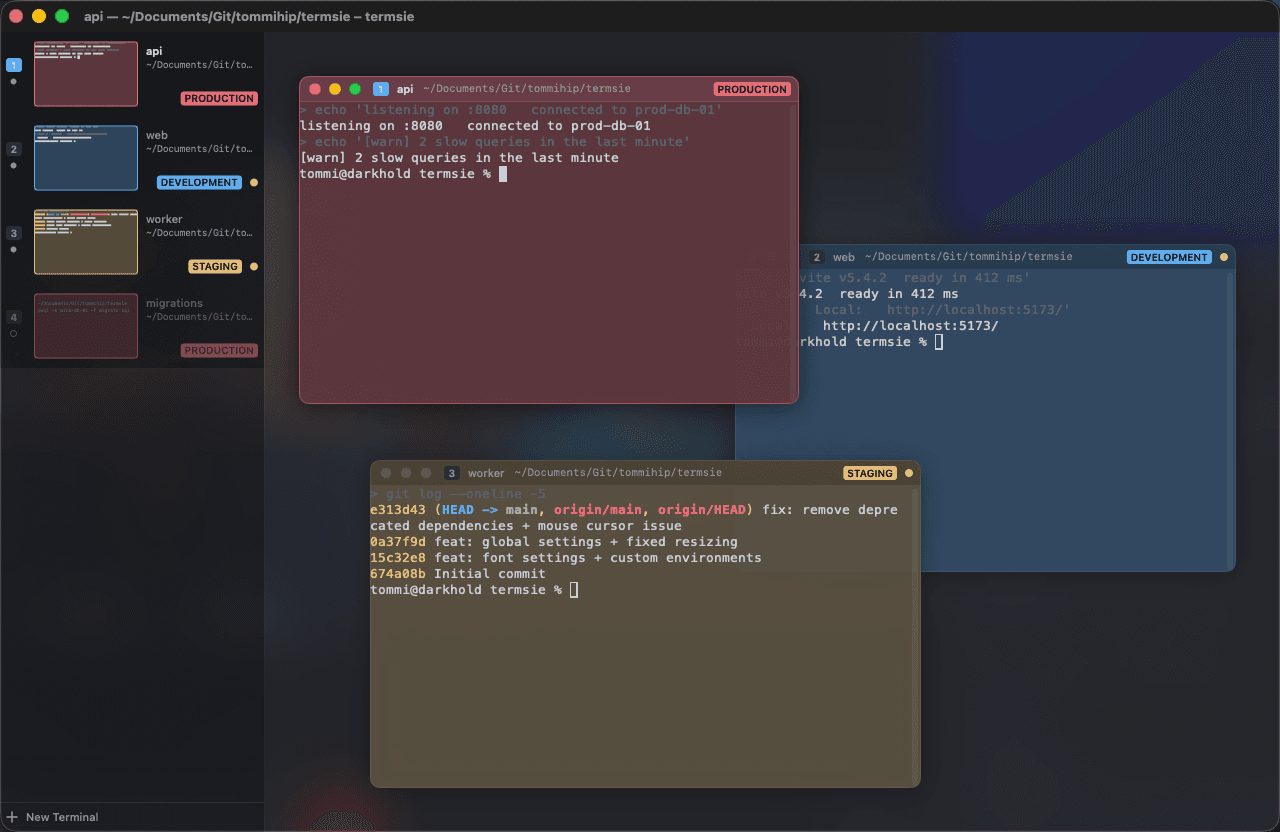Screen dimensions: 1280x832
Task: Click the DEVELOPMENT badge in the sidebar
Action: pyautogui.click(x=199, y=183)
